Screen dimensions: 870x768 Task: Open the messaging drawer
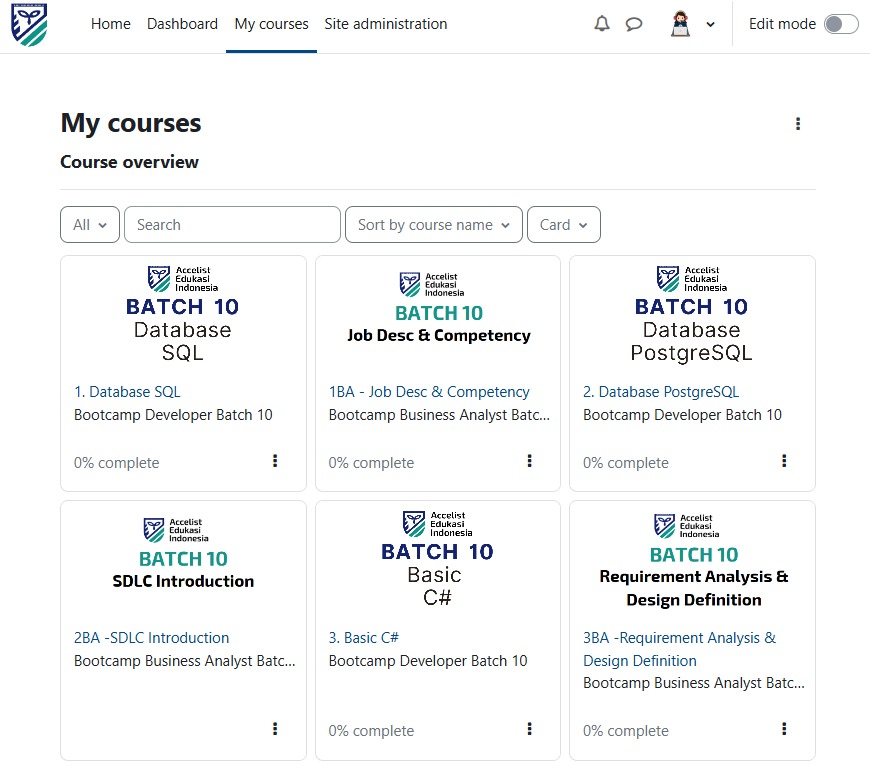[x=634, y=23]
